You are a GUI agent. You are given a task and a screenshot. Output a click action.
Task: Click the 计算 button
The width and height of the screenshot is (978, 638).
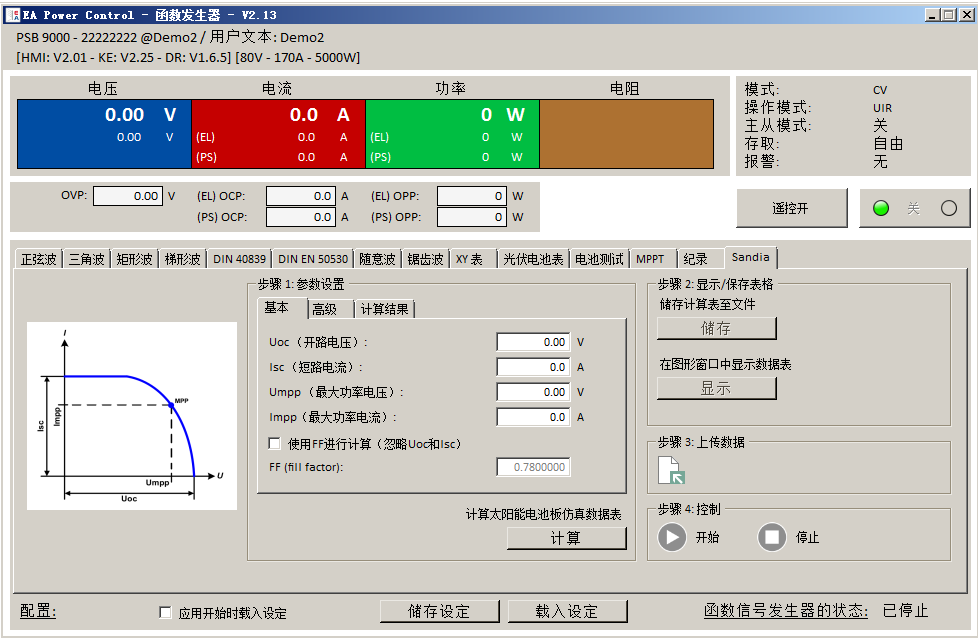point(566,538)
